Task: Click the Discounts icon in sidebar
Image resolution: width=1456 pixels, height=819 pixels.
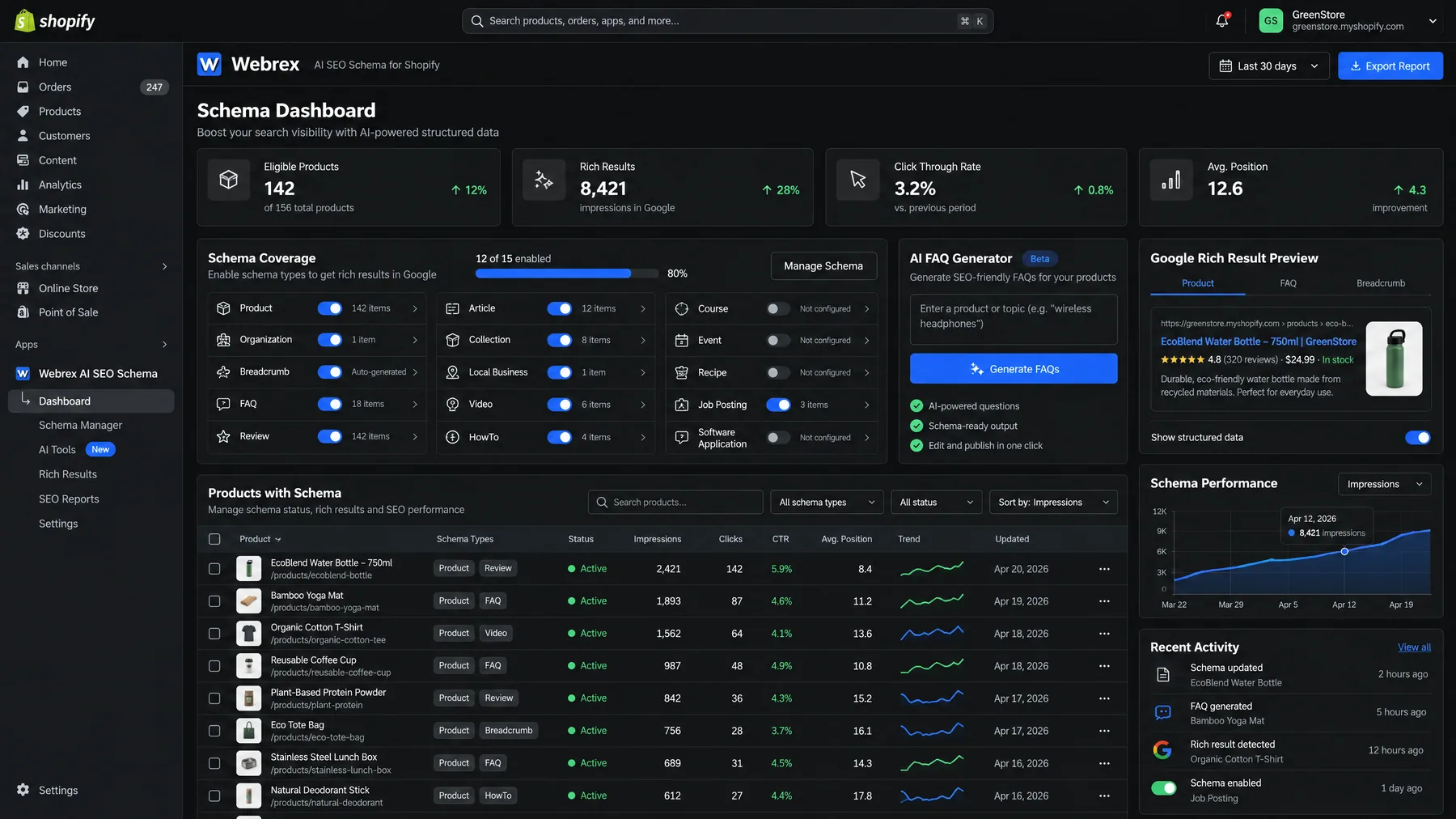Action: [23, 234]
